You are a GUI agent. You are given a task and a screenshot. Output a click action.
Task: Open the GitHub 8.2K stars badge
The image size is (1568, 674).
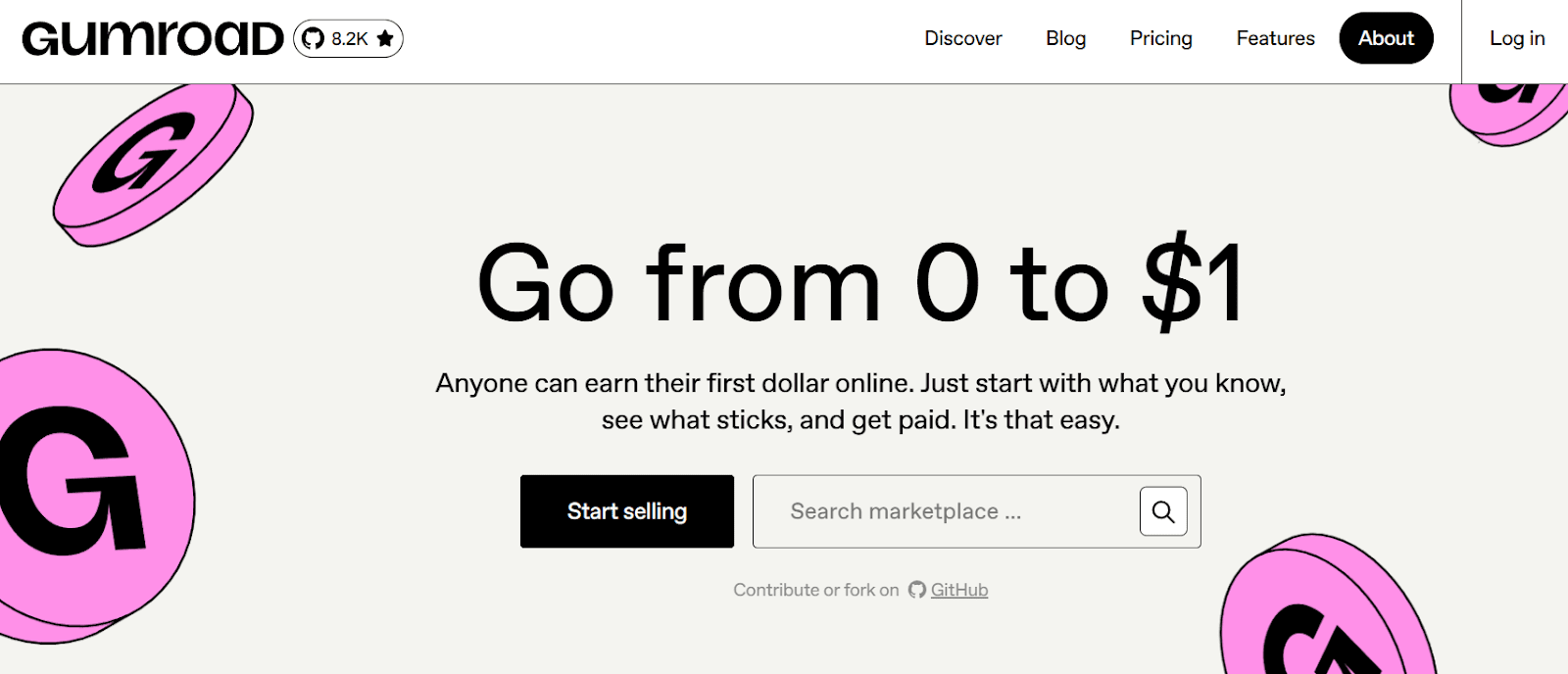point(348,39)
